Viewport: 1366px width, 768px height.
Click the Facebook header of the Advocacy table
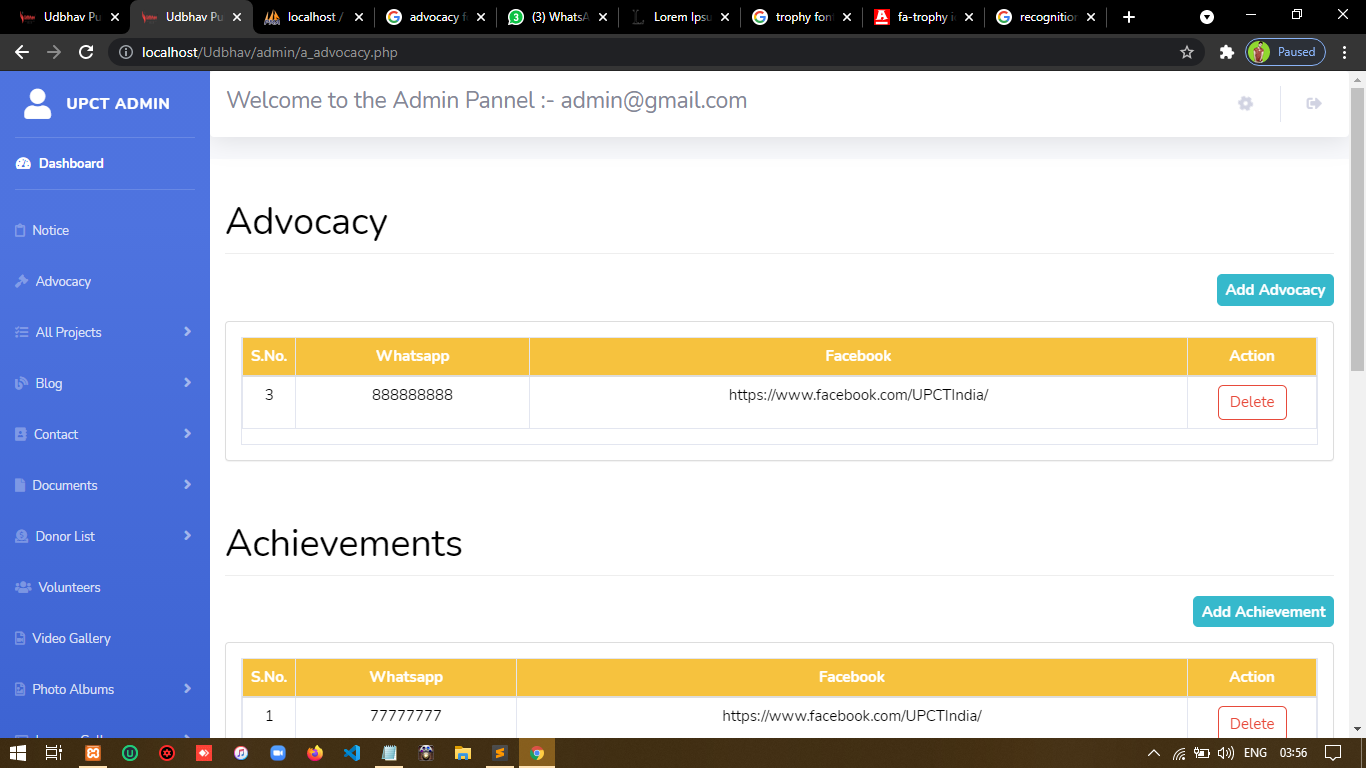click(x=858, y=356)
